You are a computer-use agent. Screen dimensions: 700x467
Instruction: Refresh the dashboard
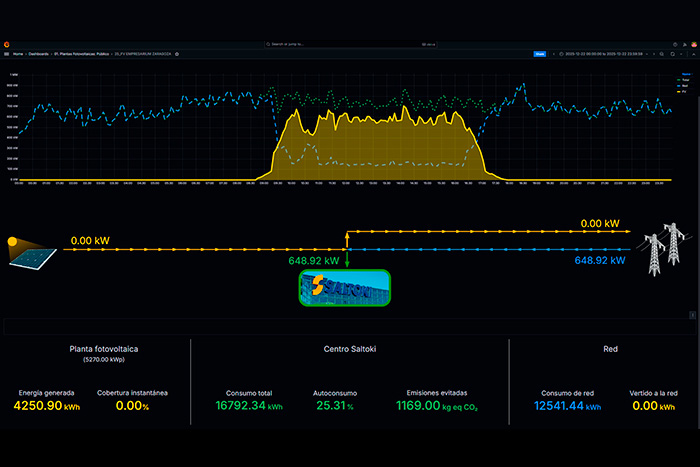click(674, 54)
